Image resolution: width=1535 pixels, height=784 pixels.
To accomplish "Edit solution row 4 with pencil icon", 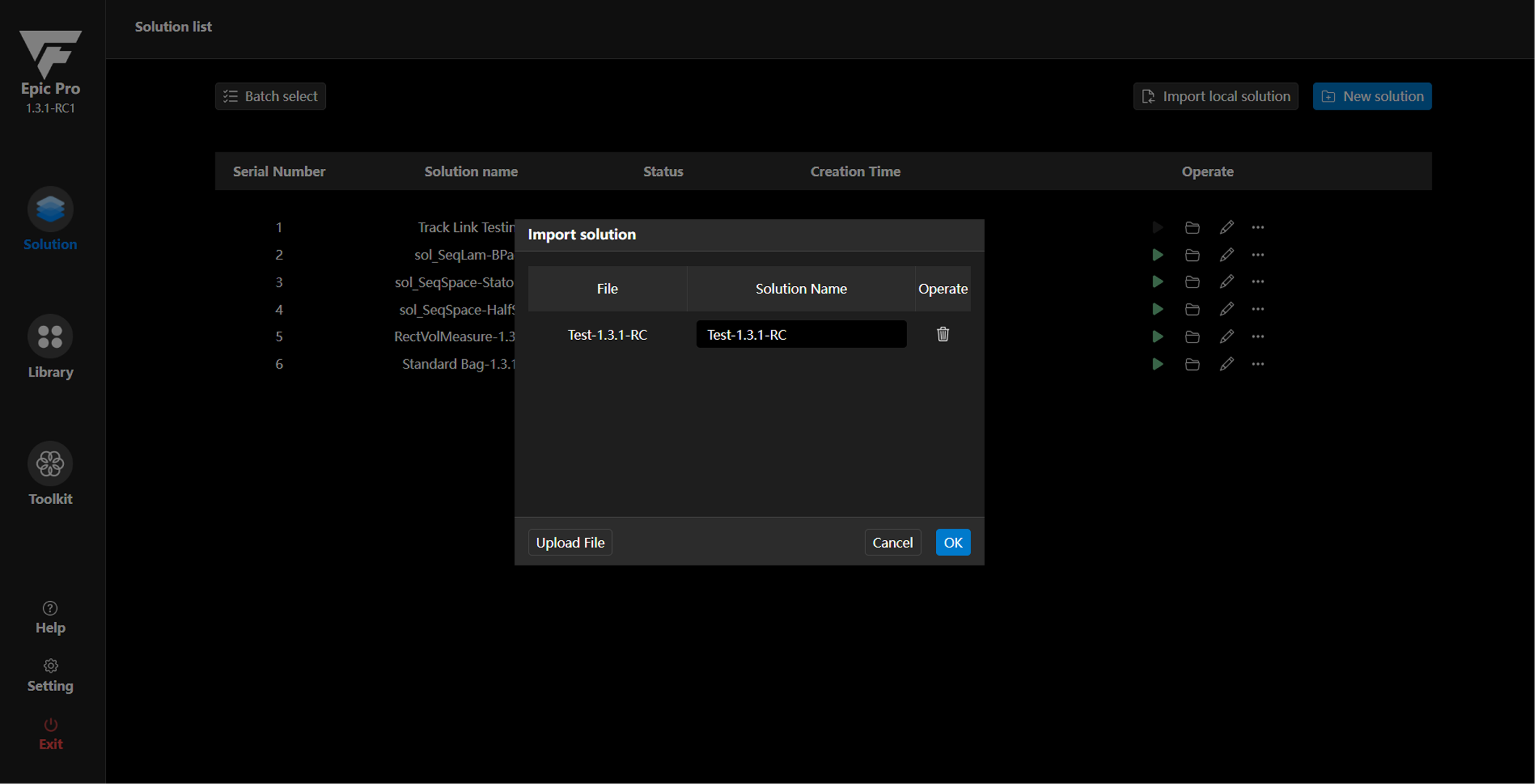I will tap(1226, 309).
